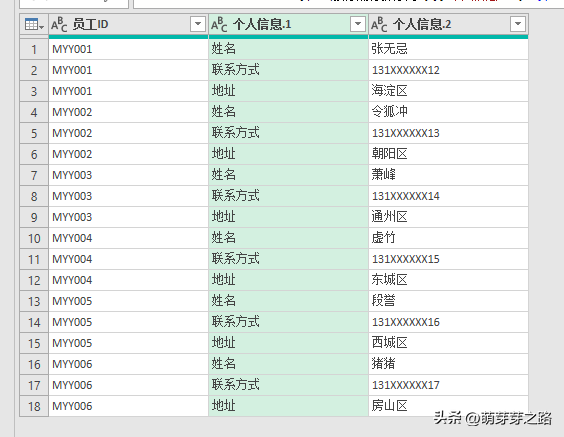The image size is (564, 437).
Task: Click cell 房山区
Action: click(x=449, y=406)
